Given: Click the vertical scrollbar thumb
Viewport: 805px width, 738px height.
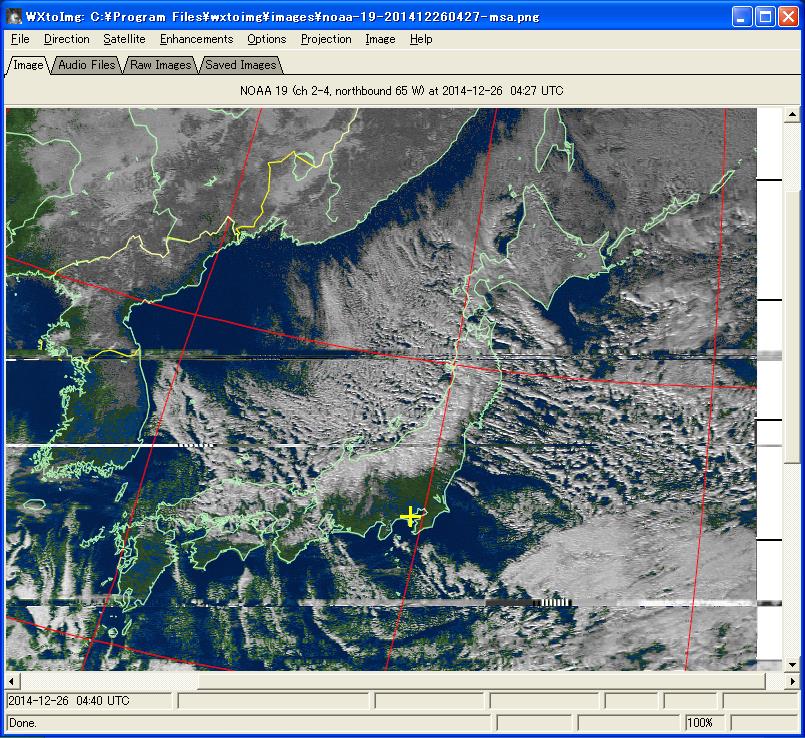Looking at the screenshot, I should click(x=792, y=327).
